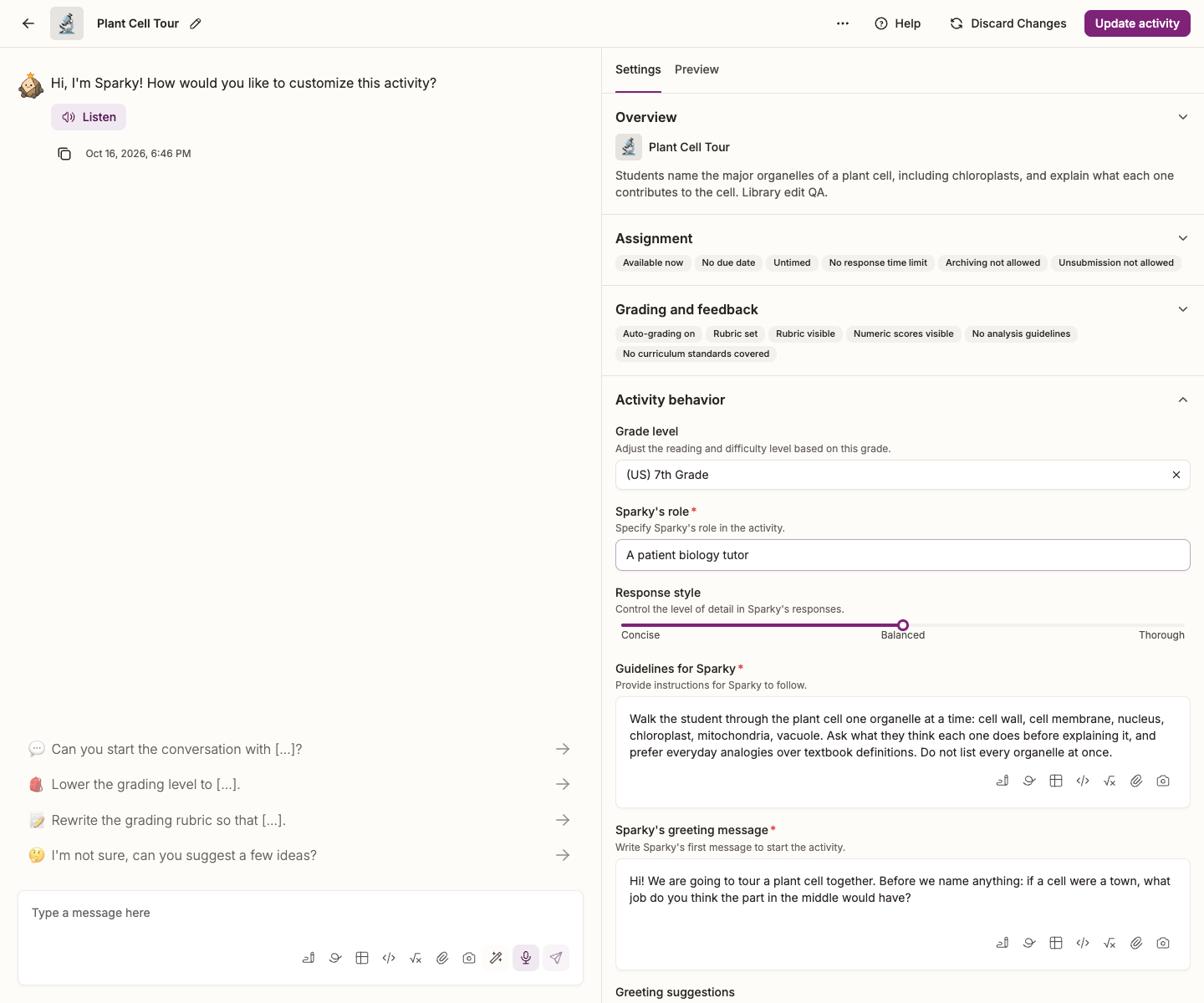
Task: Choose 'Lower the grading level to' suggestion
Action: (x=299, y=784)
